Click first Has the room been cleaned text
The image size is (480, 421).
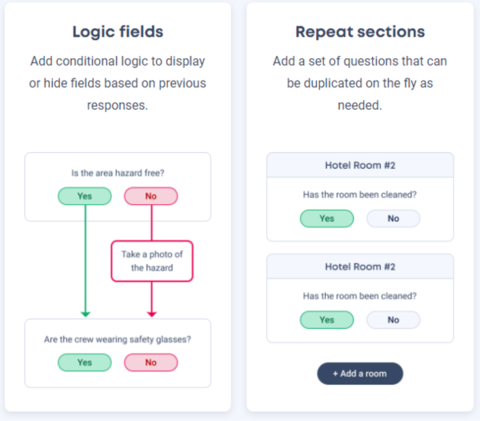(360, 195)
